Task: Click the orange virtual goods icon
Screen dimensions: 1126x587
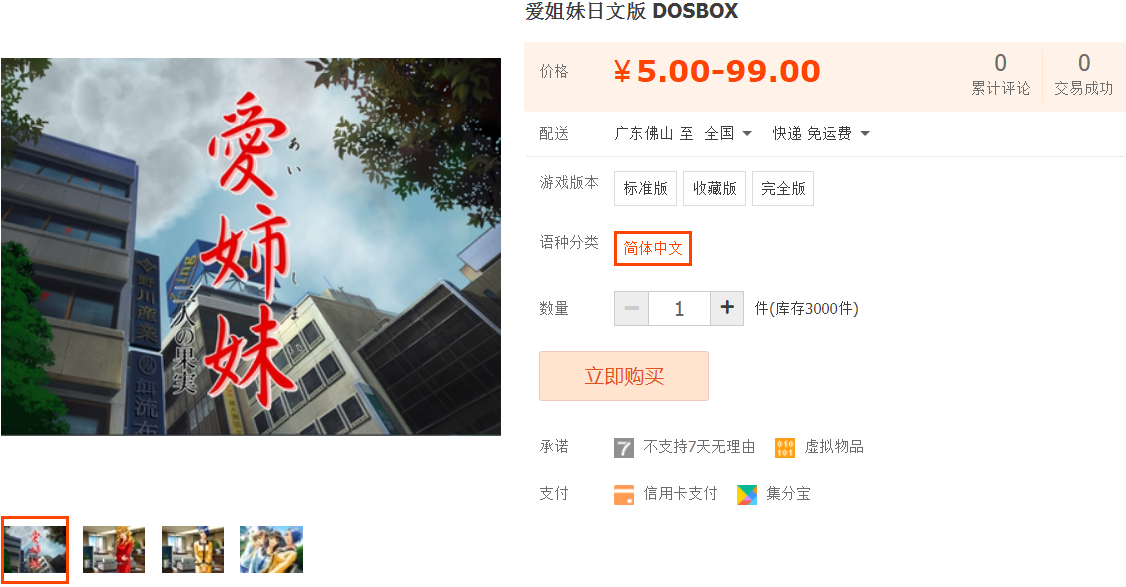Action: tap(785, 448)
